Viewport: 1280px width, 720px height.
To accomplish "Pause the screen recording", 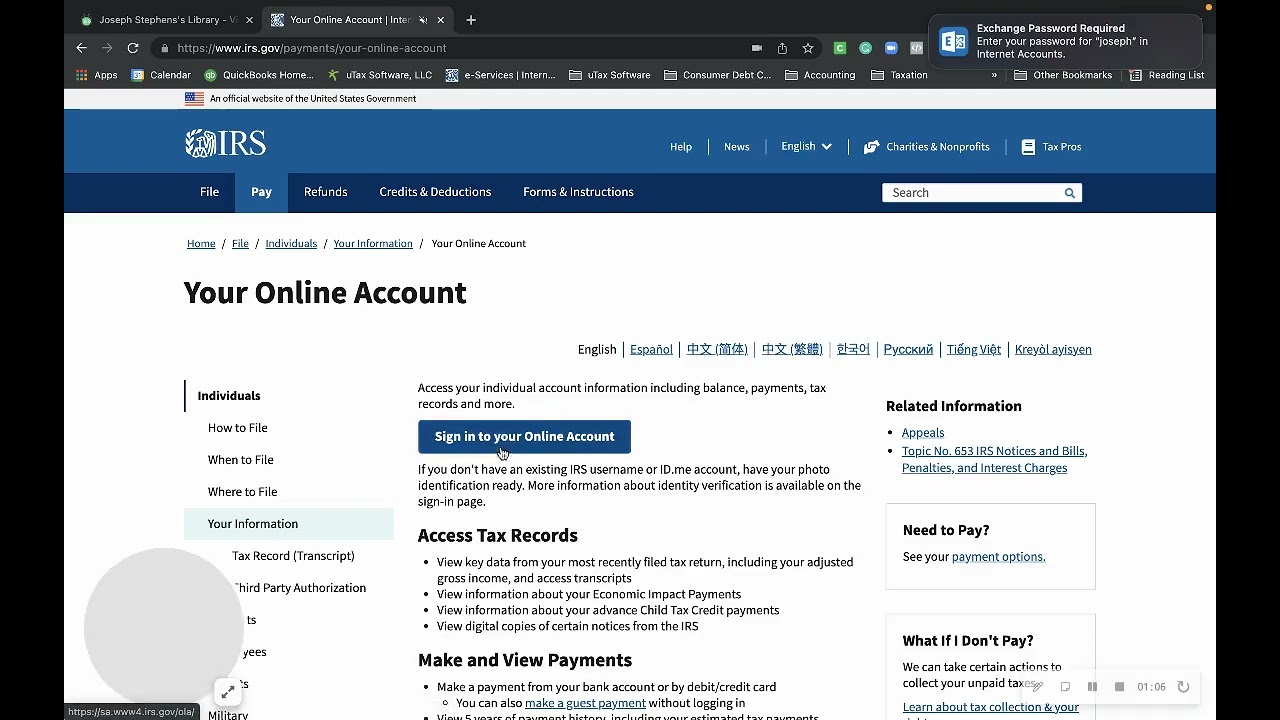I will coord(1092,687).
